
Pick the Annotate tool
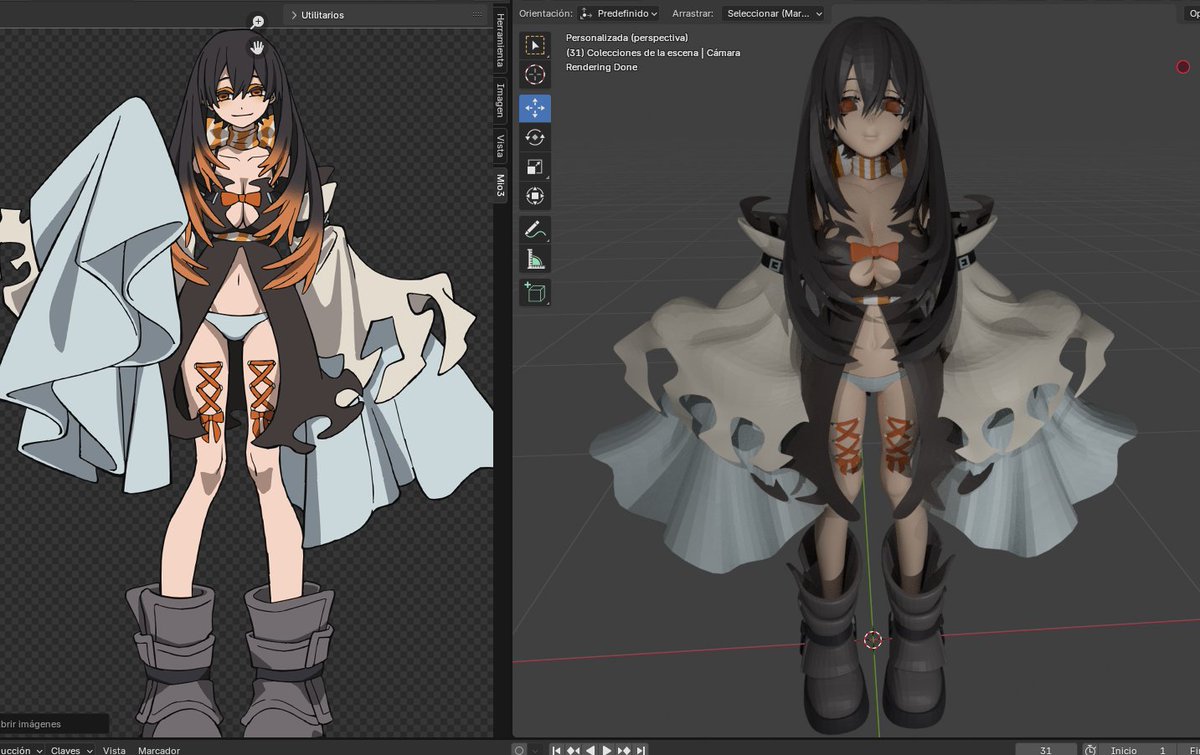click(x=535, y=228)
